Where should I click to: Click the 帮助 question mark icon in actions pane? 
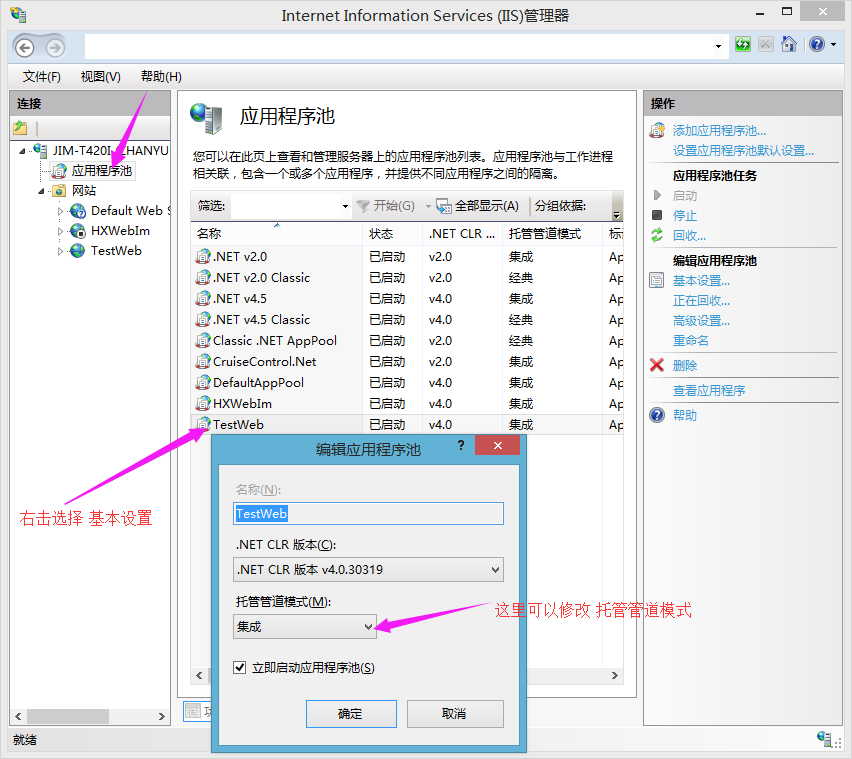tap(657, 415)
